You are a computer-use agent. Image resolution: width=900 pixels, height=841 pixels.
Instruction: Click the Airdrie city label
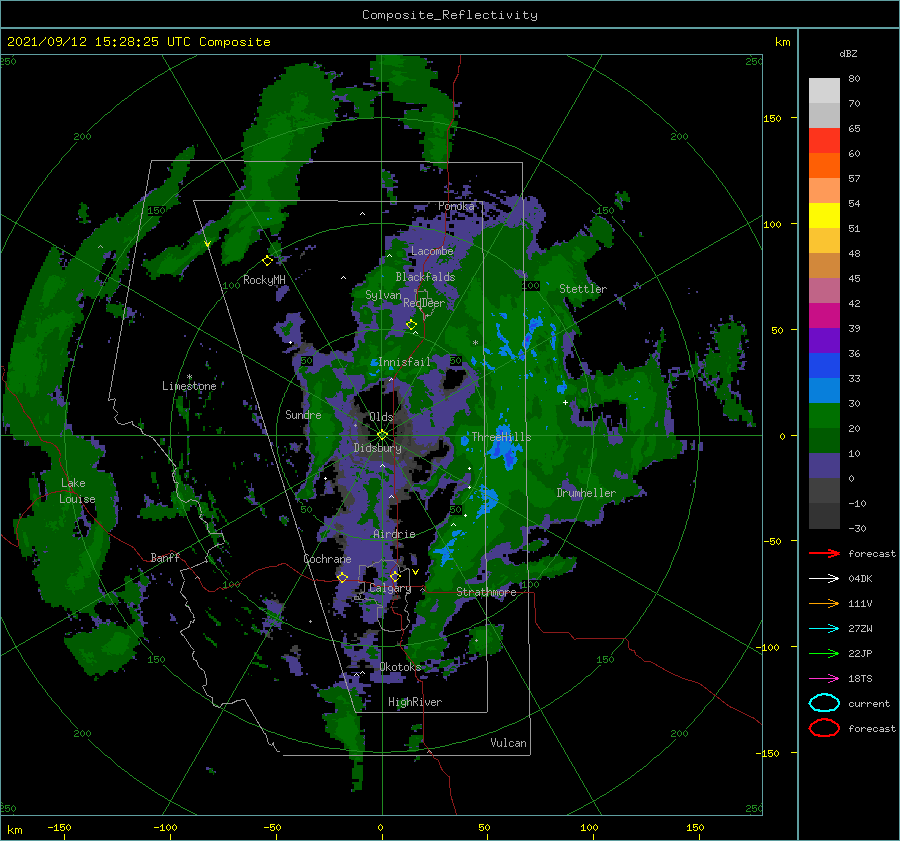(394, 534)
